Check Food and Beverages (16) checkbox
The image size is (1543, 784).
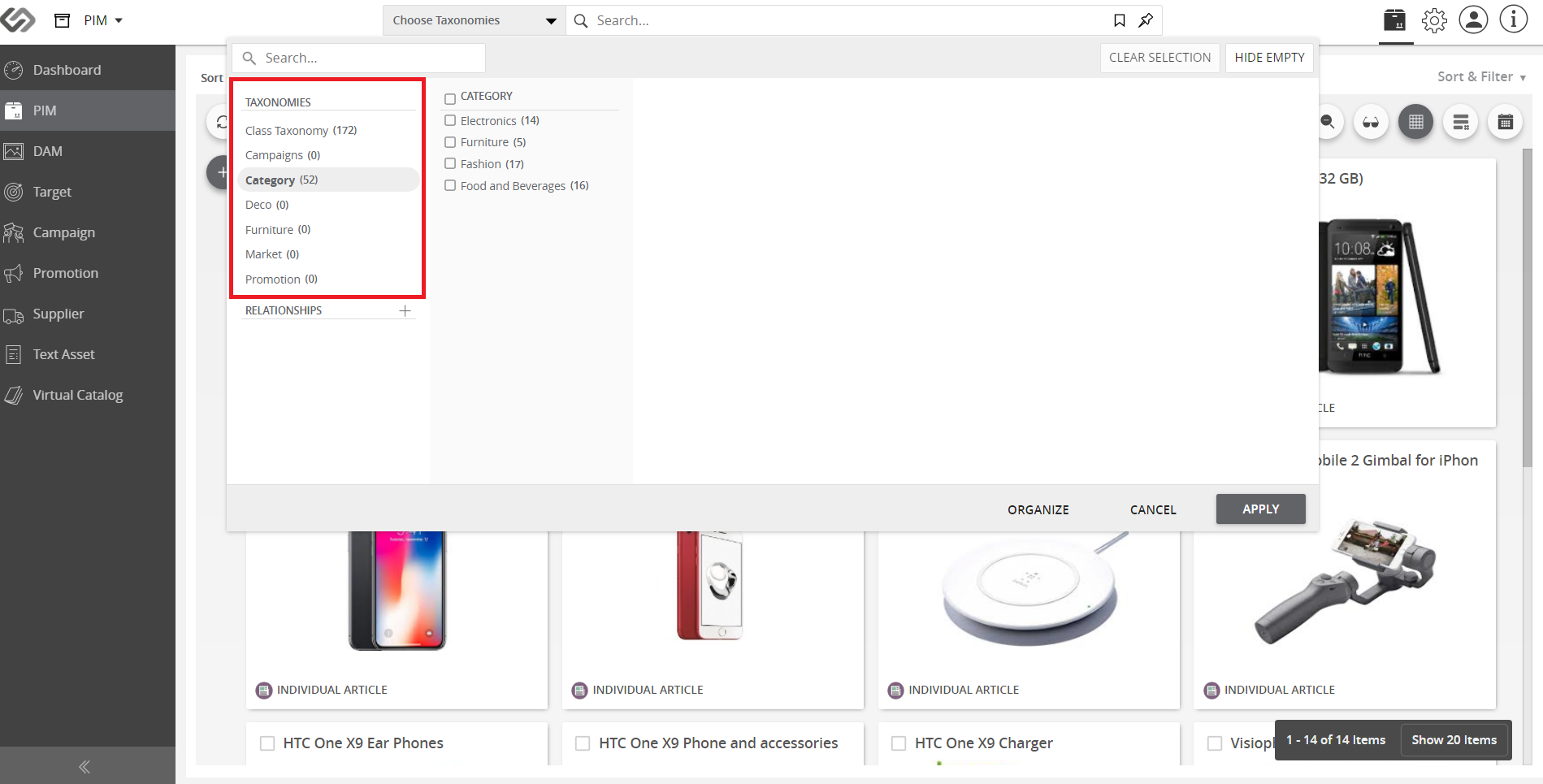(450, 185)
